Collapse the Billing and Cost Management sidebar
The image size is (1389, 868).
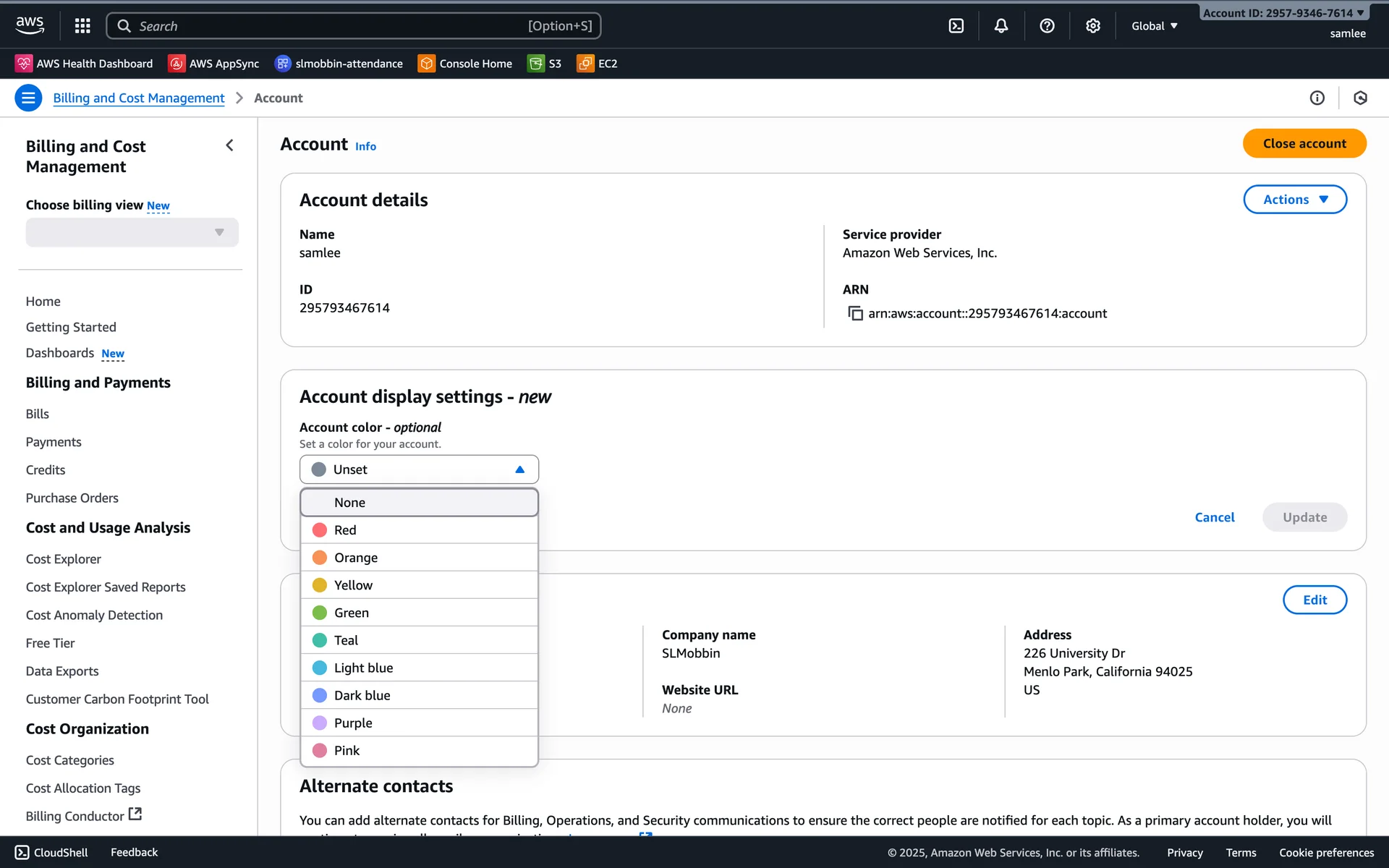pos(229,145)
